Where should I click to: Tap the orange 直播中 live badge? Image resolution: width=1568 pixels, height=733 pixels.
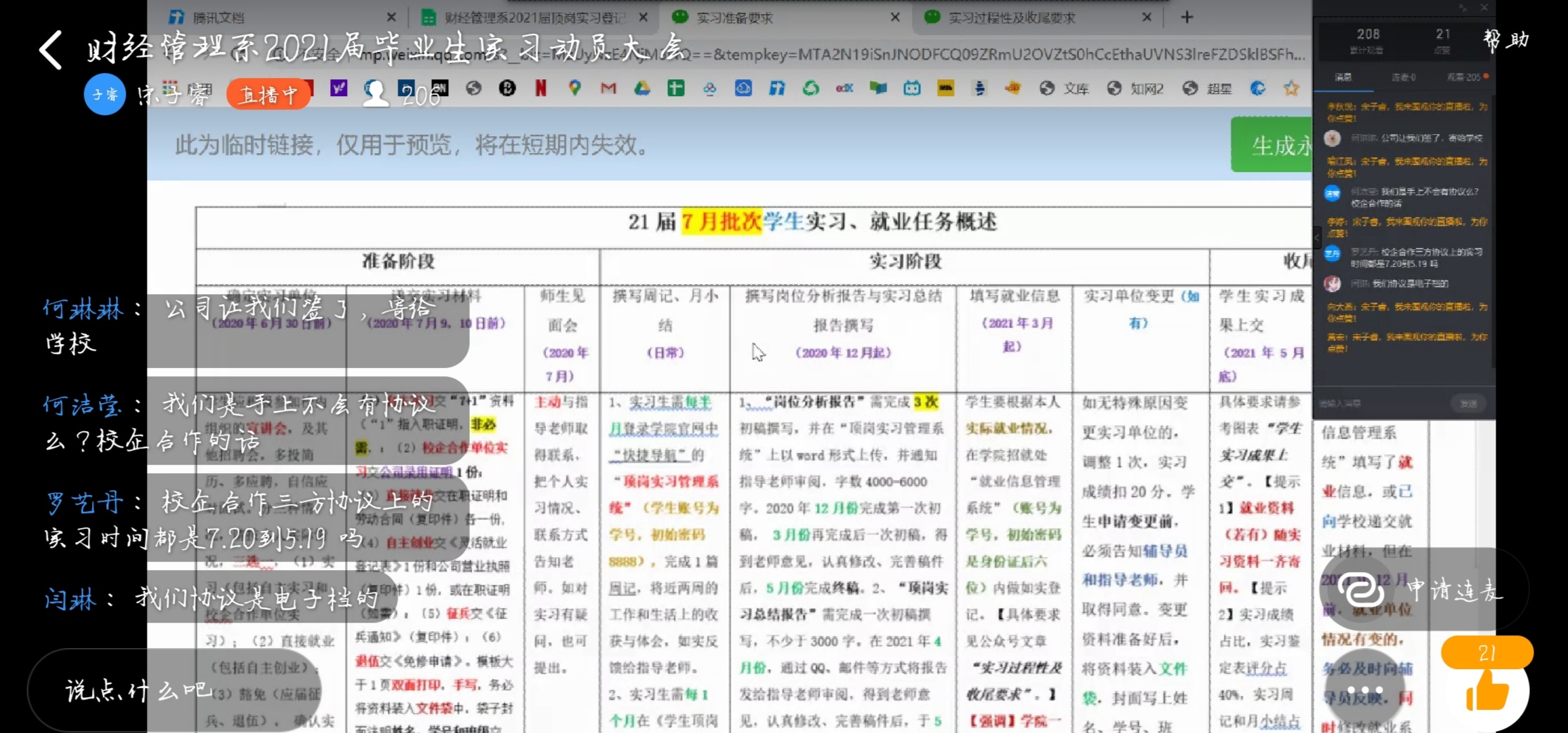coord(268,95)
